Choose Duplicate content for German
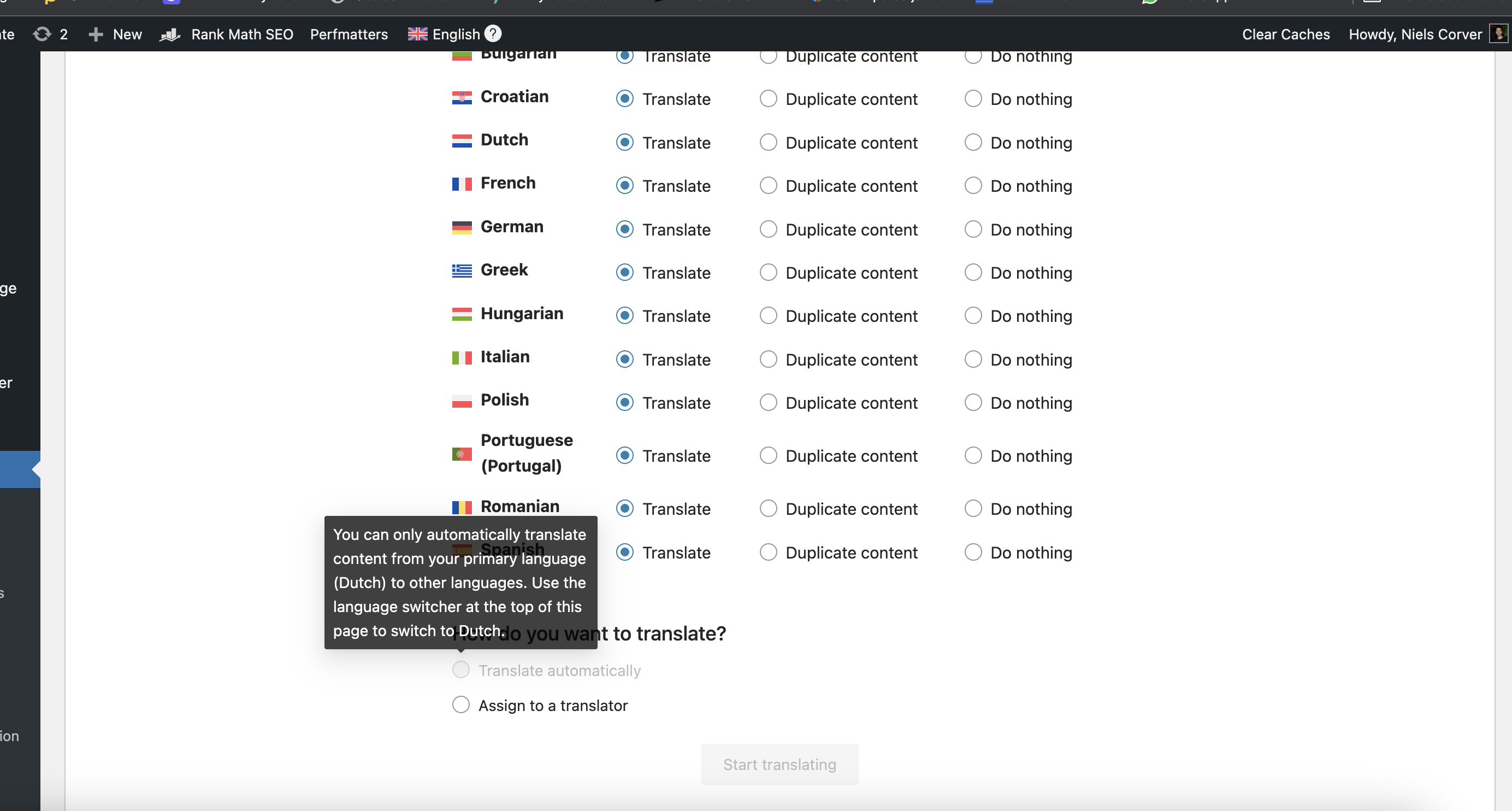 pos(769,229)
